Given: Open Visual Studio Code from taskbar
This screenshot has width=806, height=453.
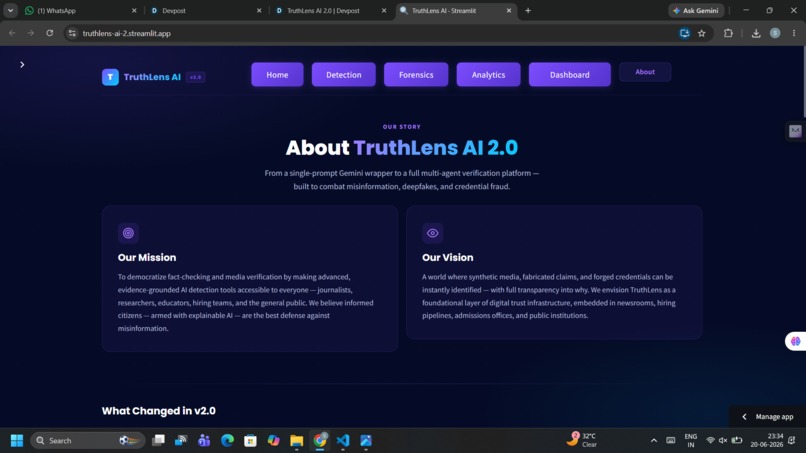Looking at the screenshot, I should point(343,441).
